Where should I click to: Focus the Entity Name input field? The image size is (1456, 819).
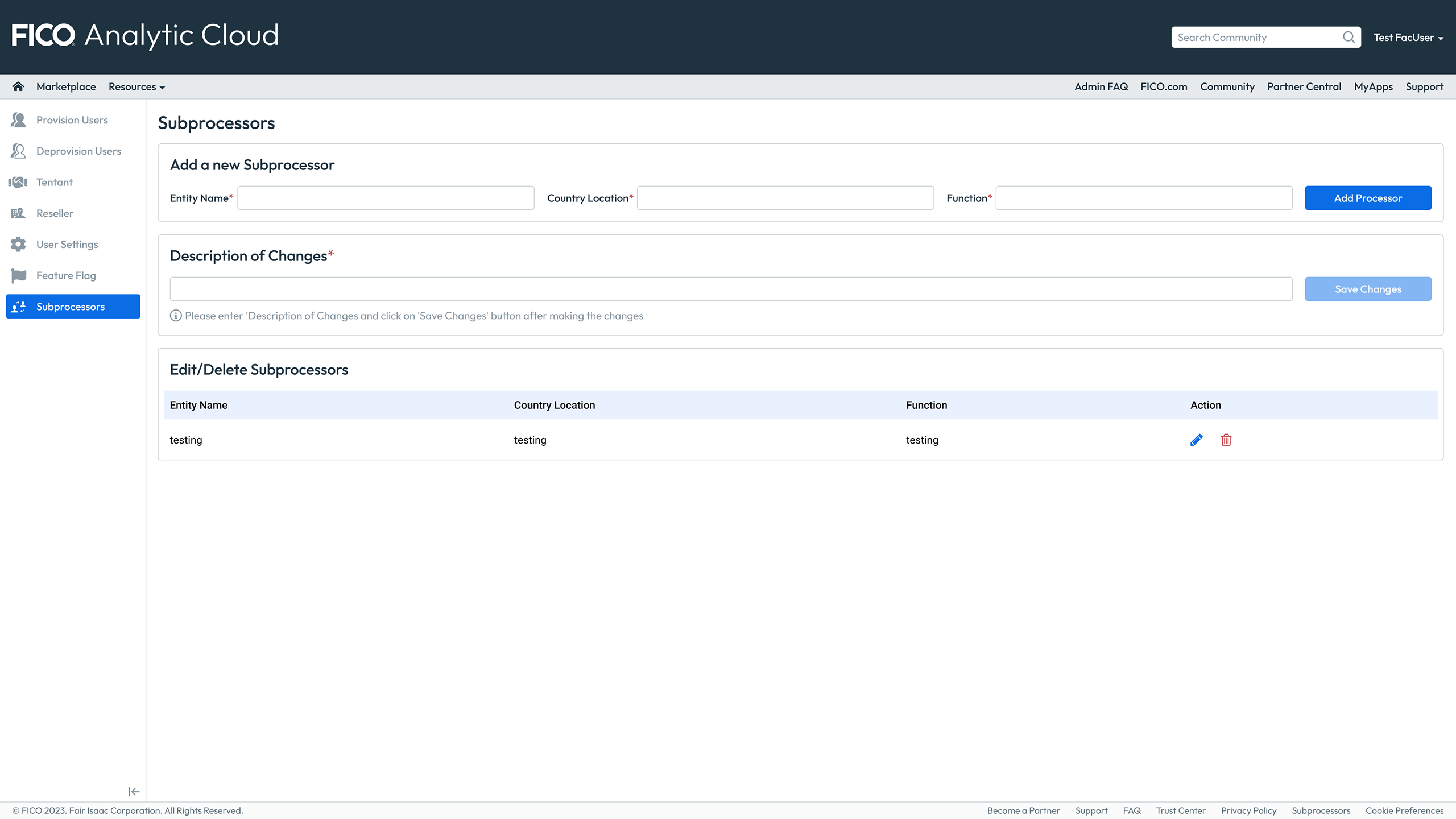tap(386, 198)
